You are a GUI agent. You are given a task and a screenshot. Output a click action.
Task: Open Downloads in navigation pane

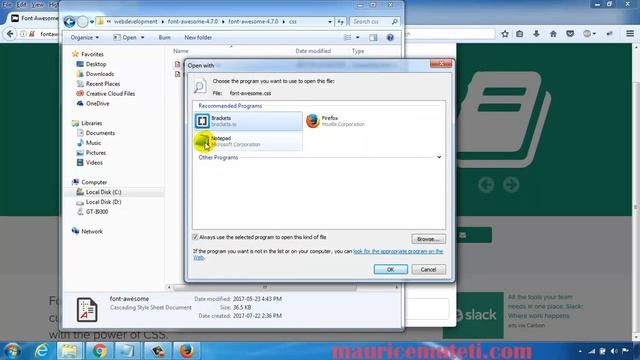click(100, 74)
